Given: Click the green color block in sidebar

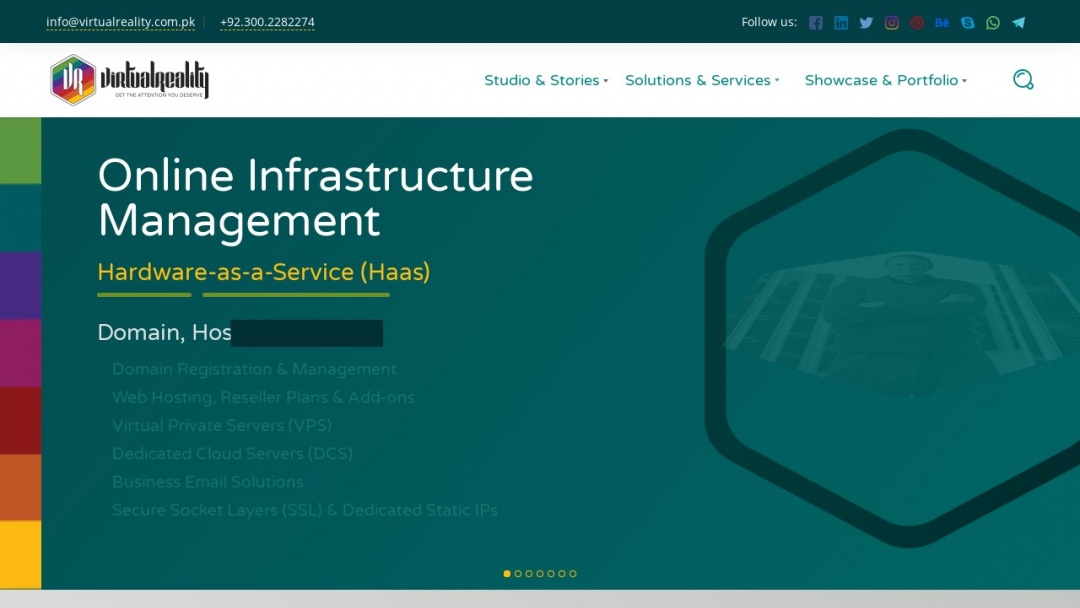Looking at the screenshot, I should click(20, 150).
